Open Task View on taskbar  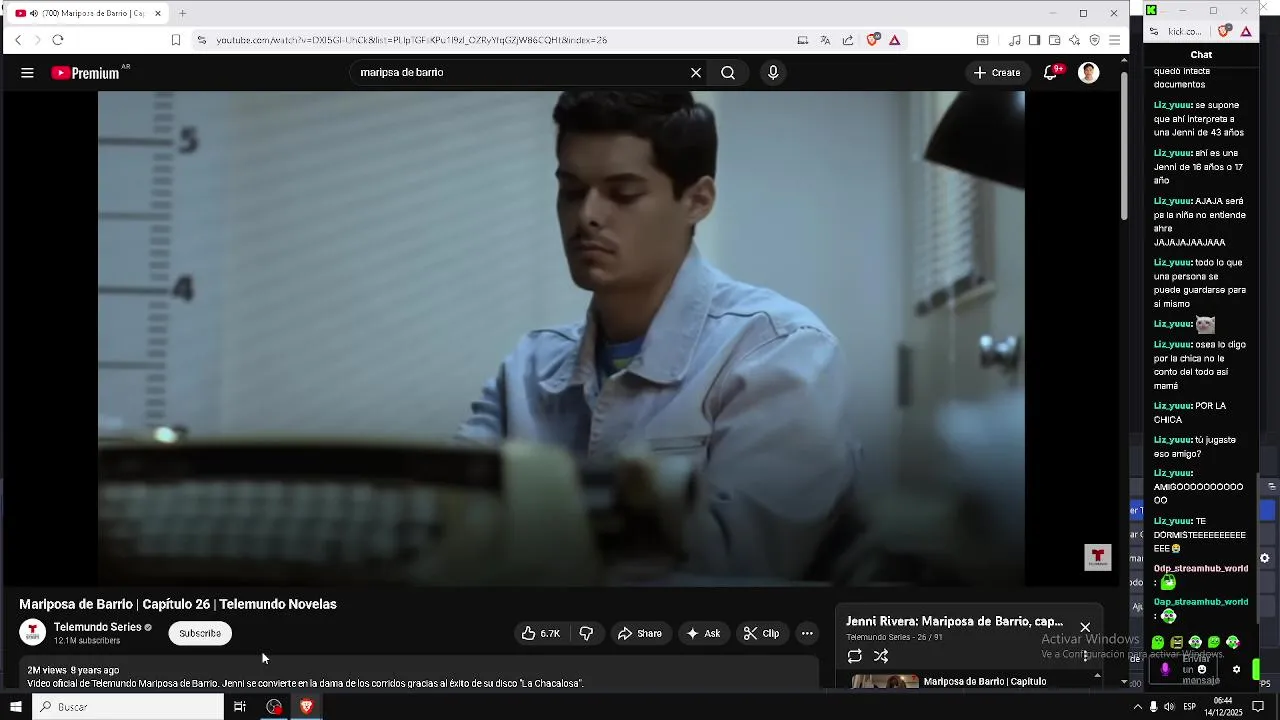coord(240,707)
